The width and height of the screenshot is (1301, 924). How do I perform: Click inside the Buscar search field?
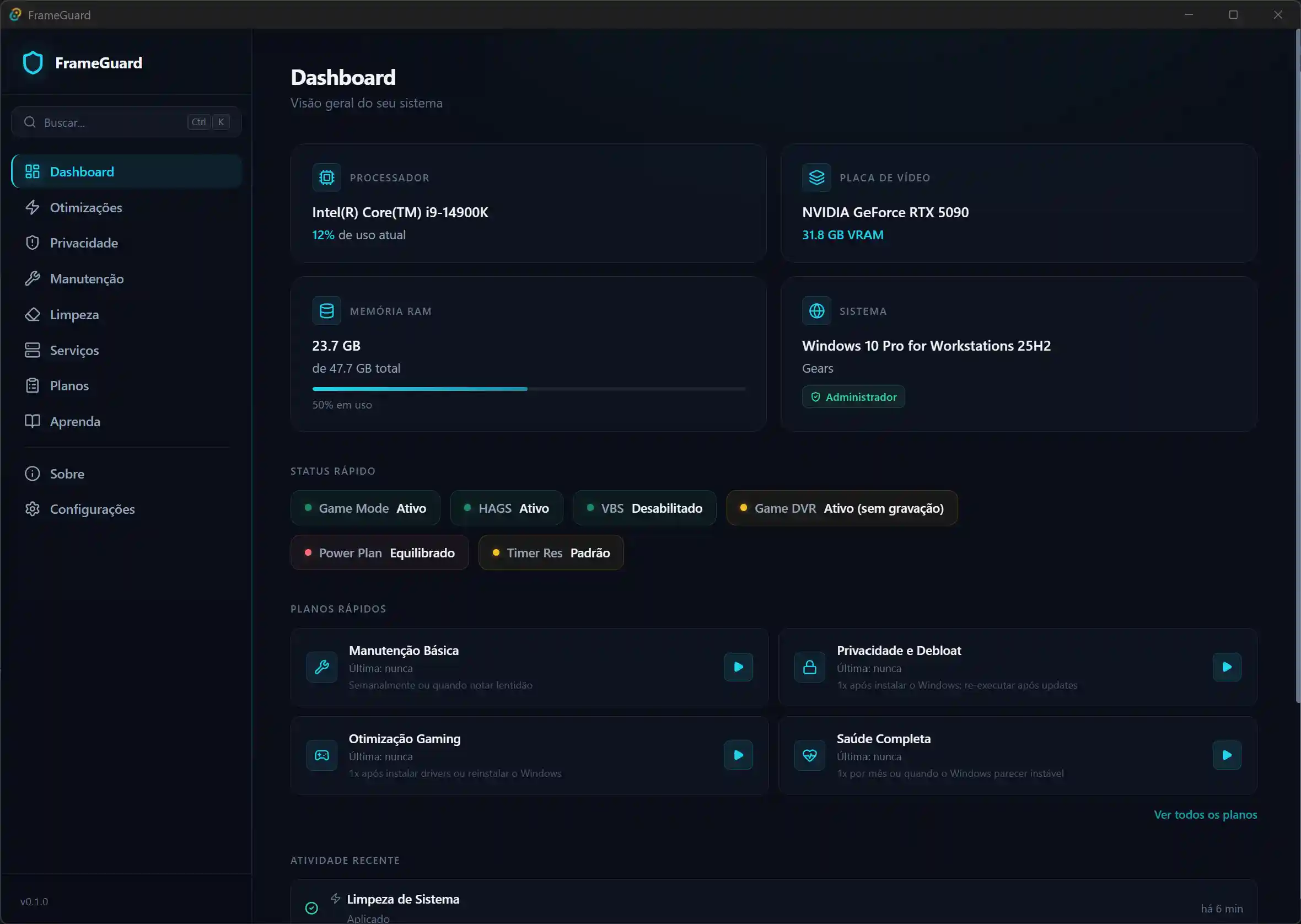point(103,122)
